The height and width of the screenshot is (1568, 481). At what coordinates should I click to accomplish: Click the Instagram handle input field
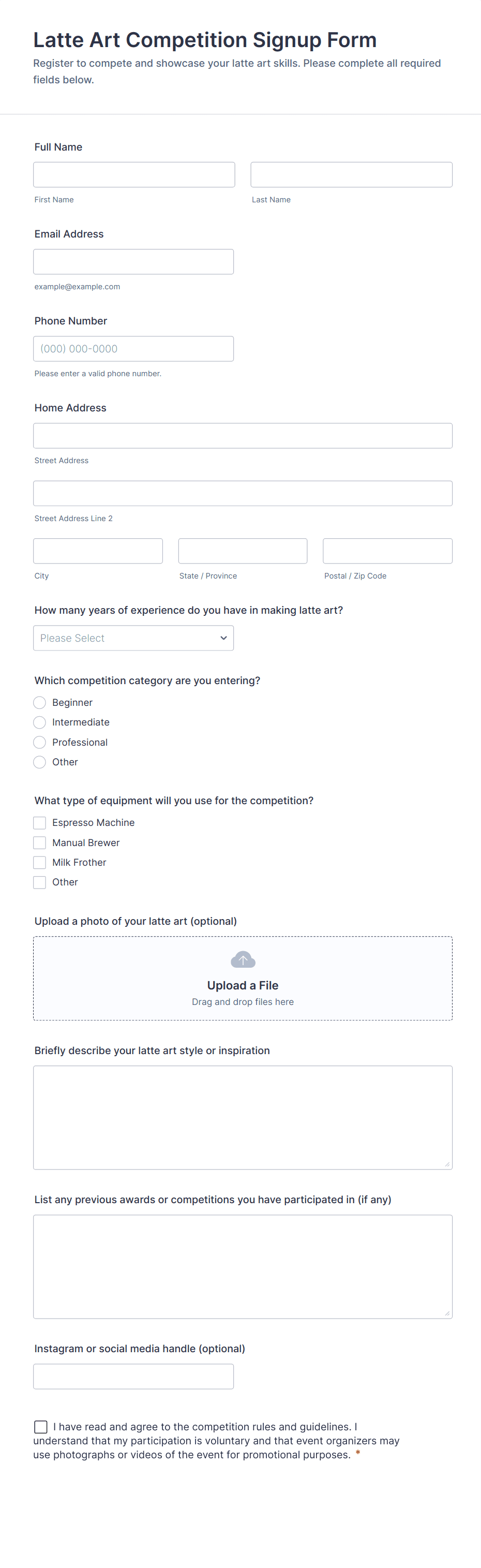133,1376
